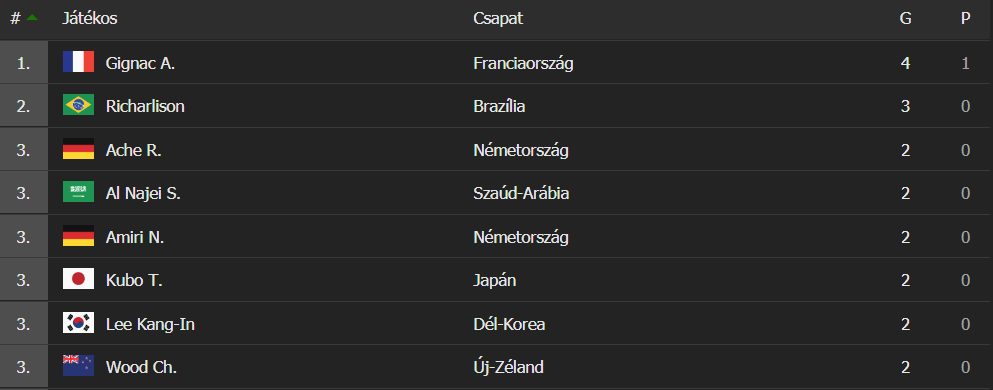The image size is (993, 390).
Task: Sort by goals using G header
Action: [x=906, y=19]
